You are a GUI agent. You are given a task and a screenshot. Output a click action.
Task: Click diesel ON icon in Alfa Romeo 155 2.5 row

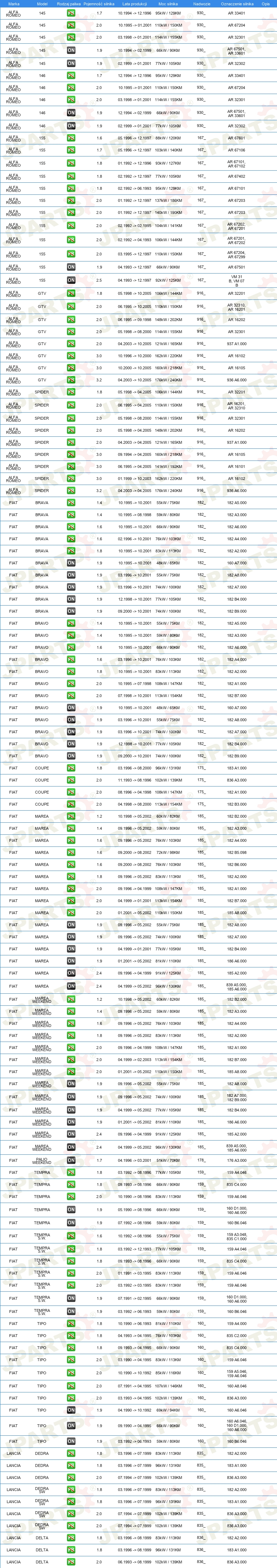click(x=71, y=281)
